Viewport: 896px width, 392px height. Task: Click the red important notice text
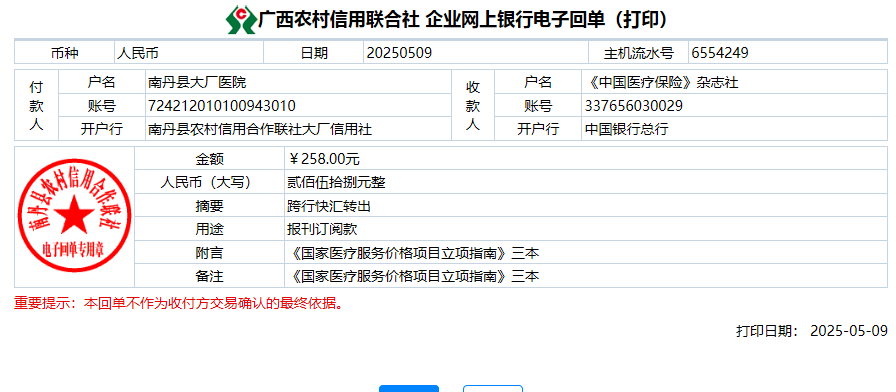[179, 303]
